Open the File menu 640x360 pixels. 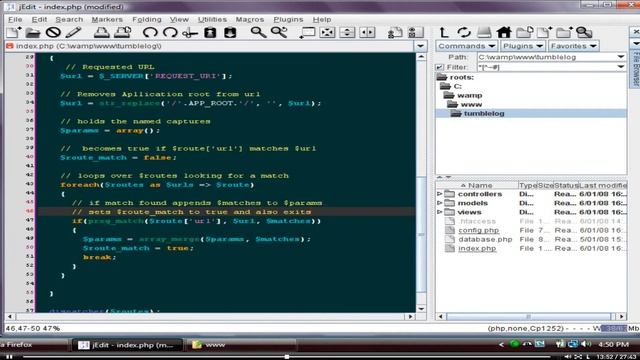(x=15, y=19)
